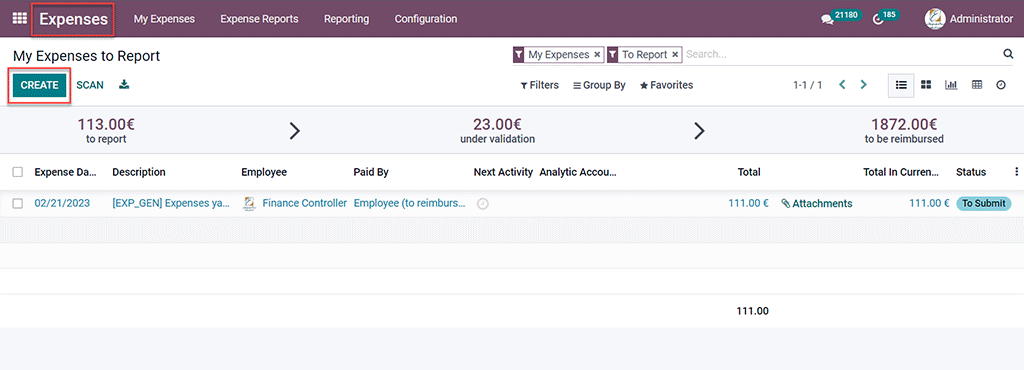The image size is (1024, 370).
Task: Open the Administrator user menu
Action: (969, 19)
